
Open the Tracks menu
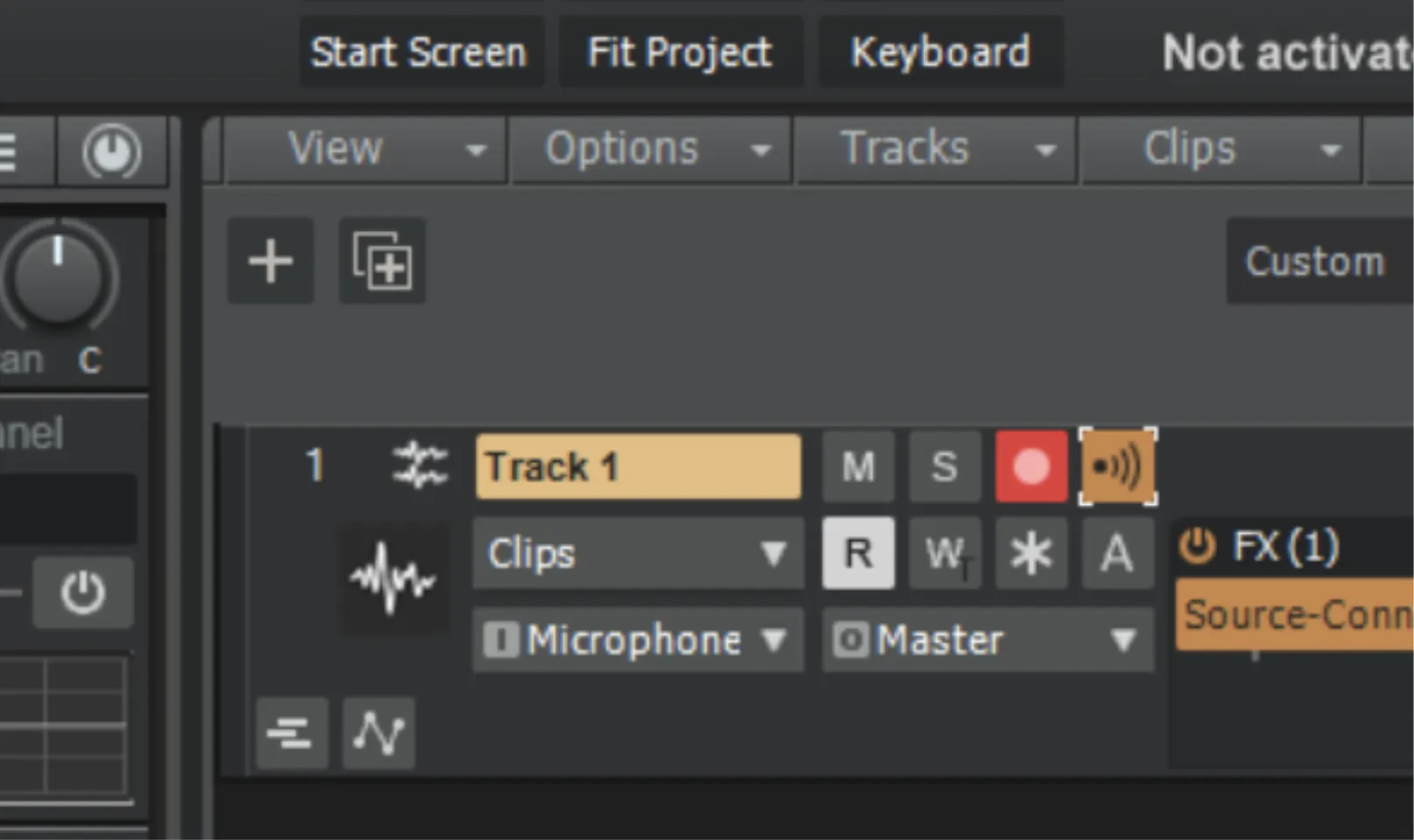[x=935, y=150]
